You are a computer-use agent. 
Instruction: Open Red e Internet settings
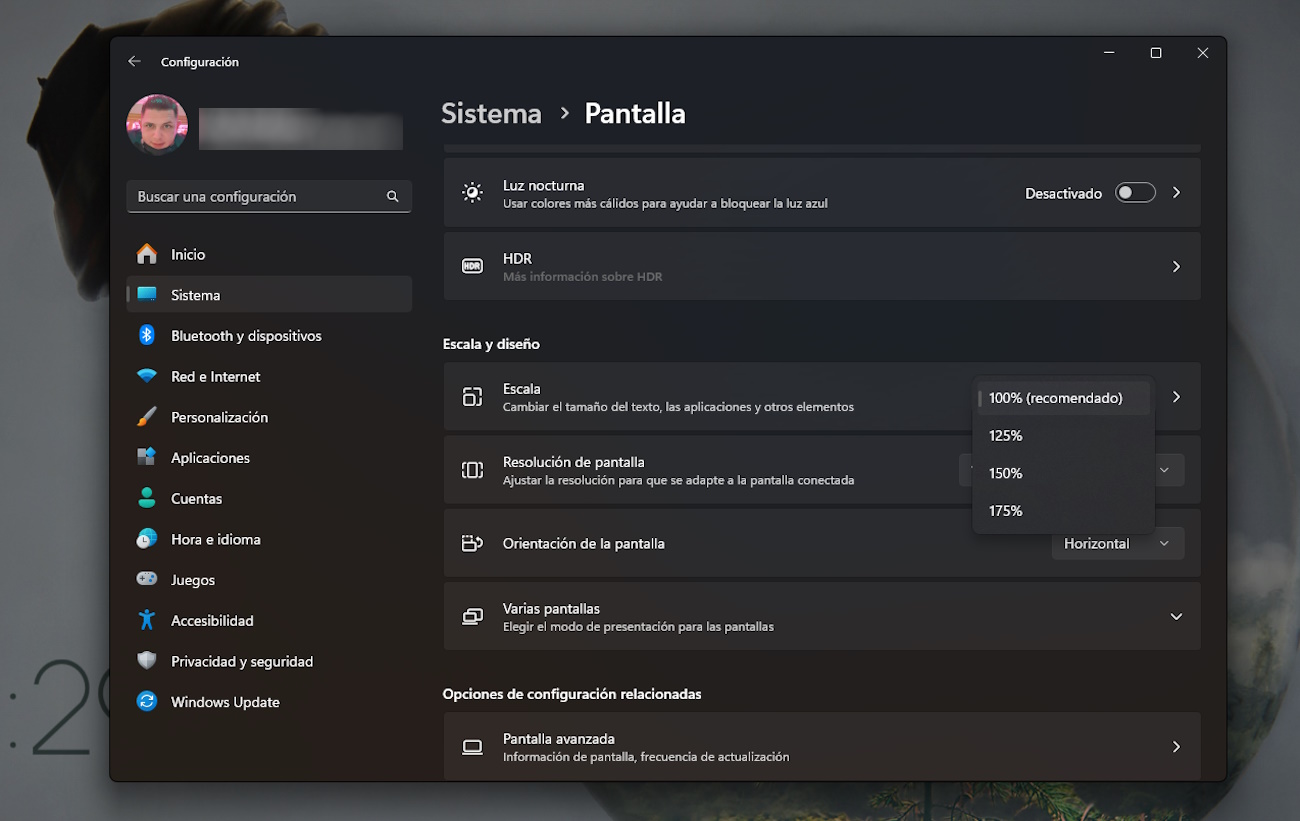pyautogui.click(x=269, y=376)
